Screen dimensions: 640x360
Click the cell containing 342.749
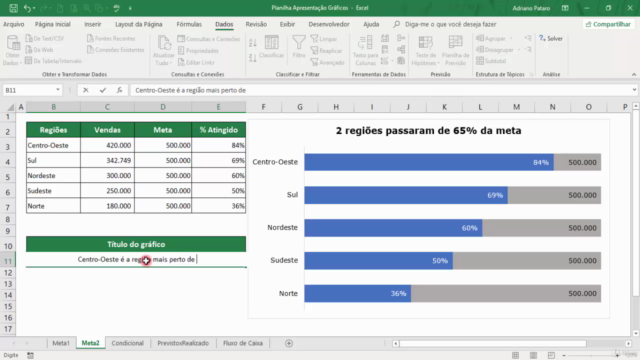(x=107, y=160)
